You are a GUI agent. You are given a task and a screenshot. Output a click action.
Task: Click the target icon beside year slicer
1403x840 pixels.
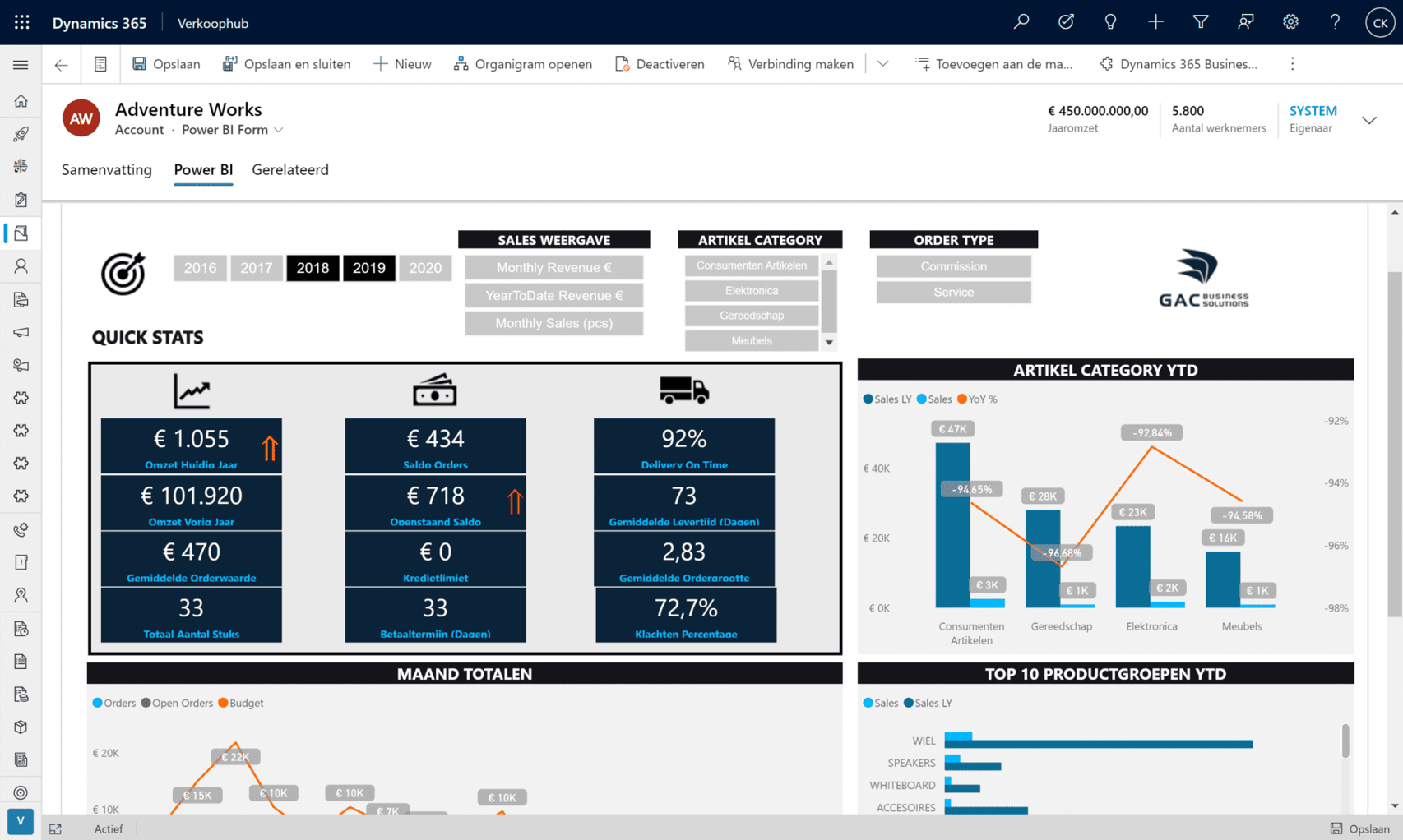click(123, 273)
